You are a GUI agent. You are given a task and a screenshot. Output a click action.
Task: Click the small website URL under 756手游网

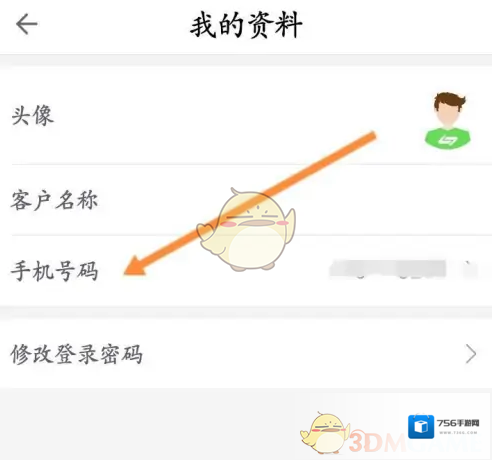click(458, 433)
